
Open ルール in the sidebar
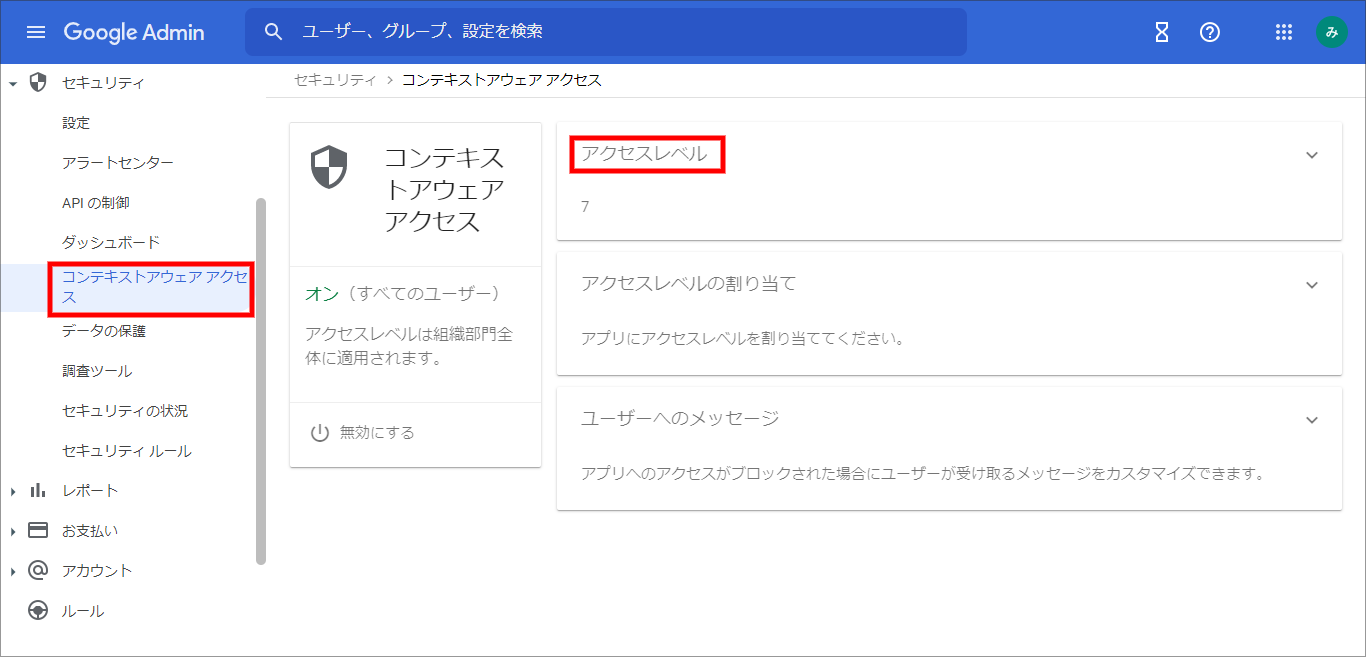(83, 611)
